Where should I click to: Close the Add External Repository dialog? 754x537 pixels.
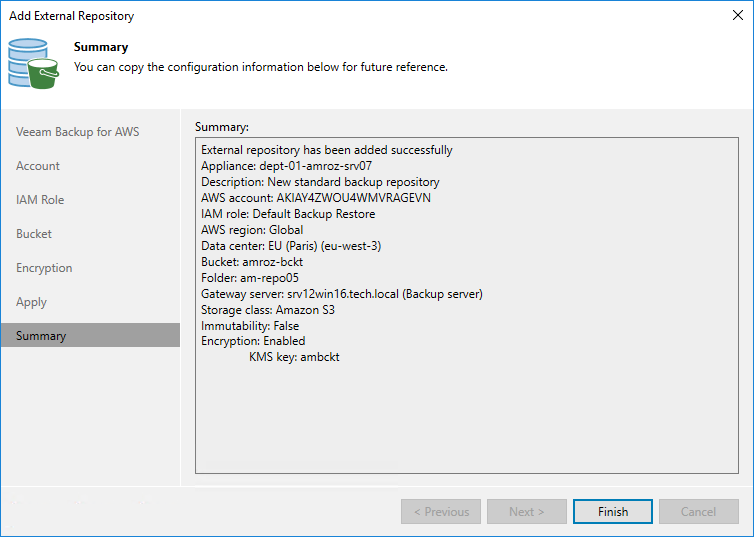point(737,16)
